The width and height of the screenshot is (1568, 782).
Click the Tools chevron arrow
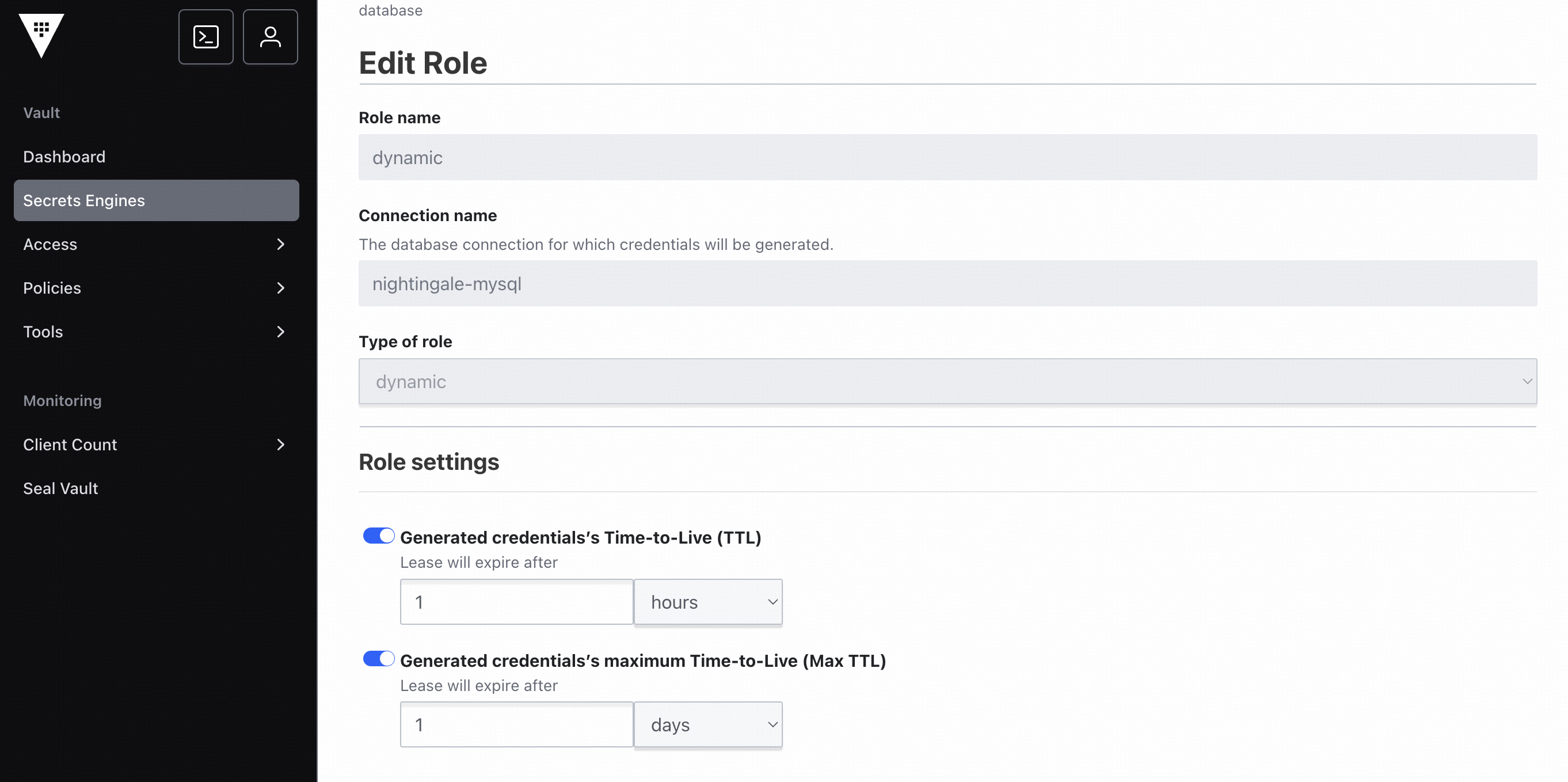(280, 332)
